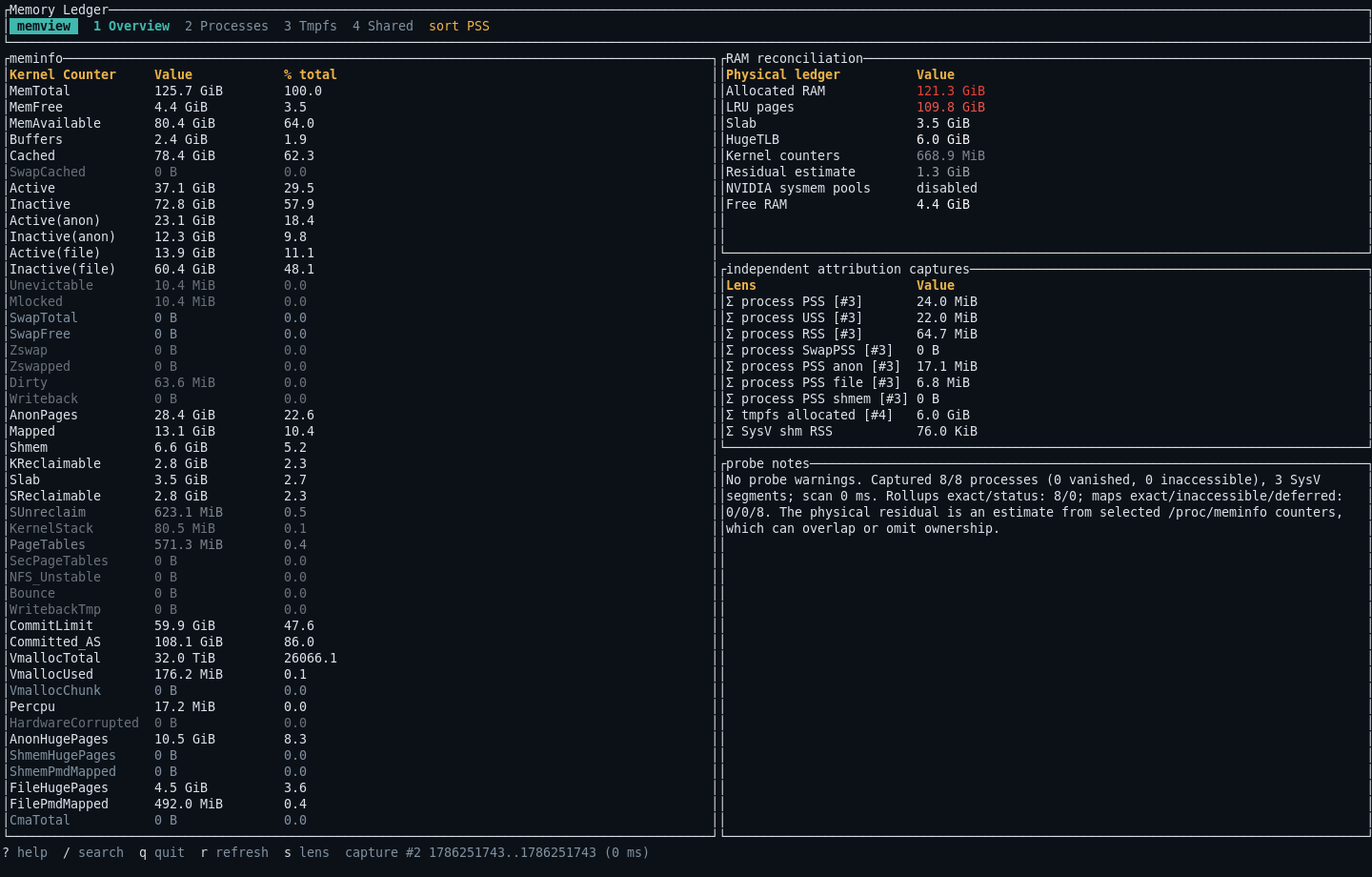The height and width of the screenshot is (877, 1372).
Task: Select the MemFree row
Action: (360, 107)
